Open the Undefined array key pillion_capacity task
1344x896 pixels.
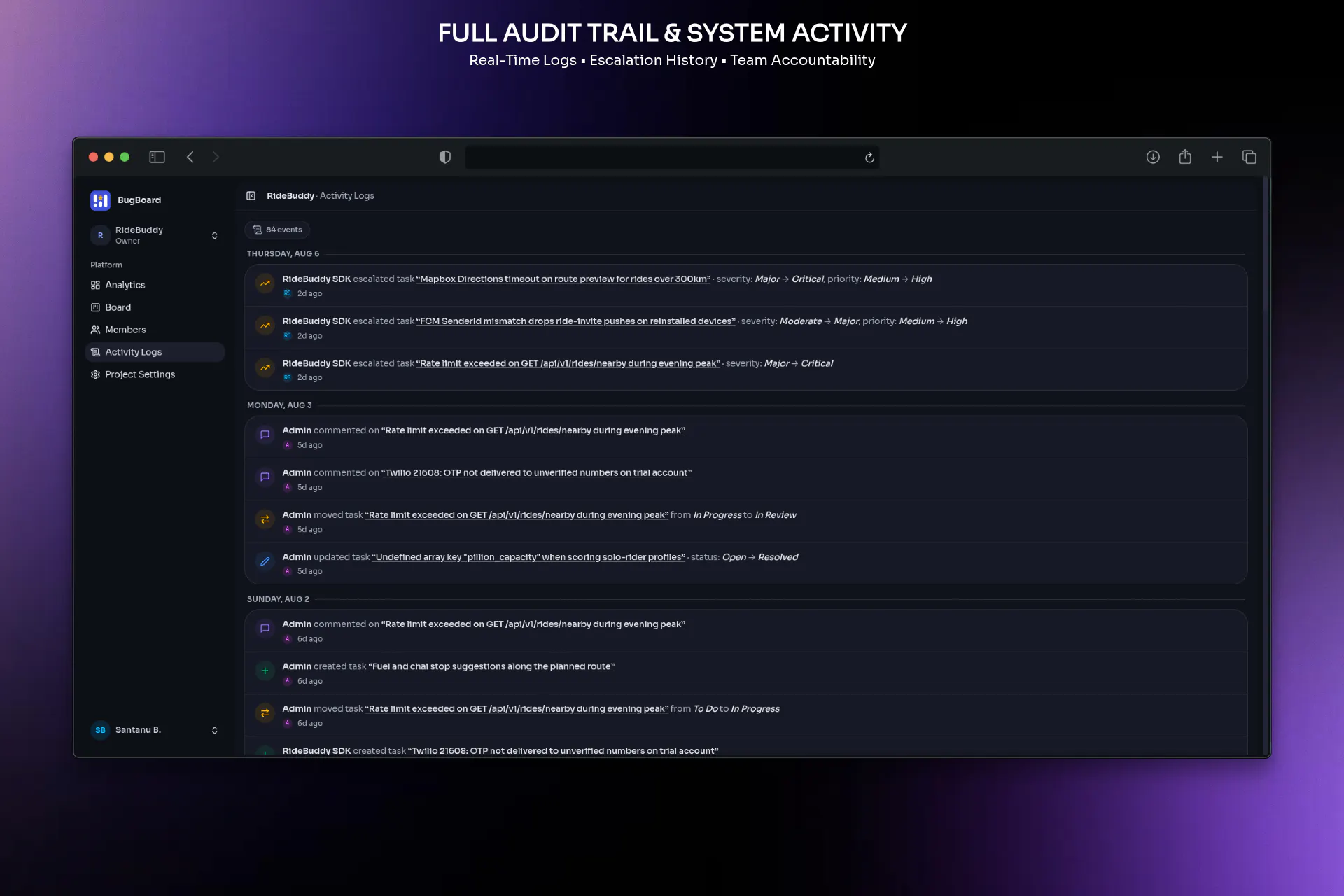coord(528,557)
